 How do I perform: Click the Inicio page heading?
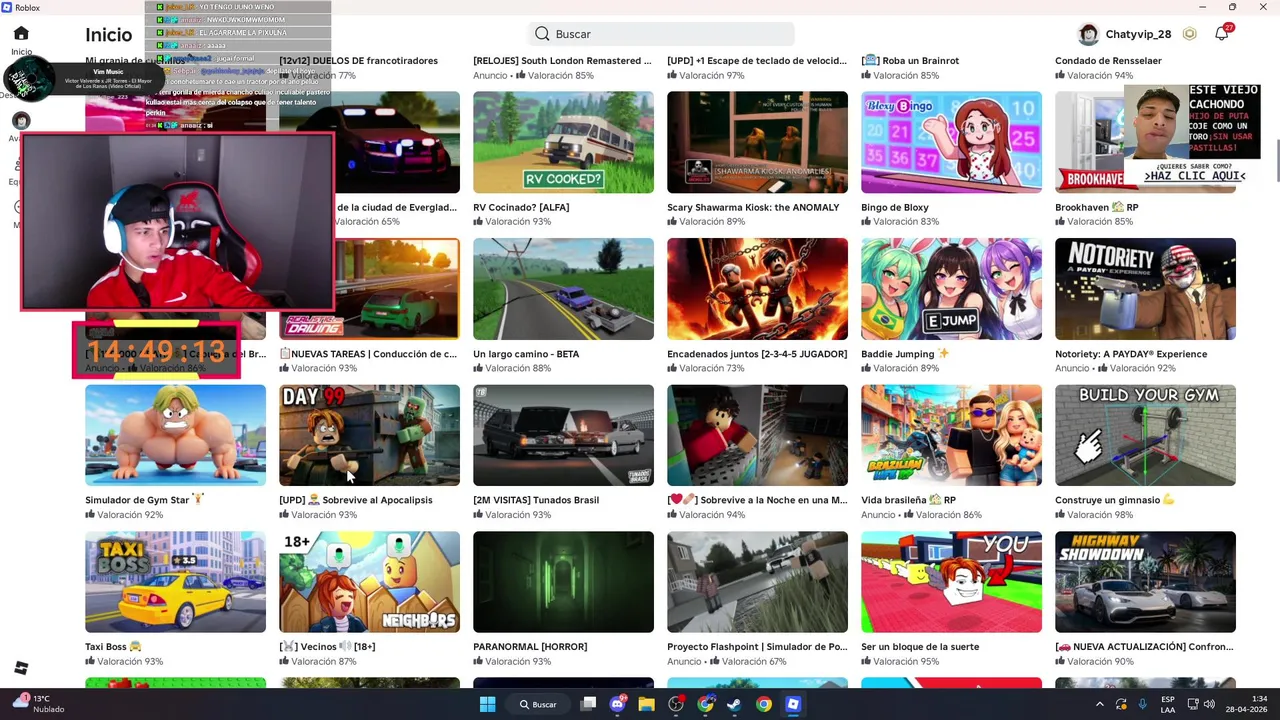[x=109, y=35]
